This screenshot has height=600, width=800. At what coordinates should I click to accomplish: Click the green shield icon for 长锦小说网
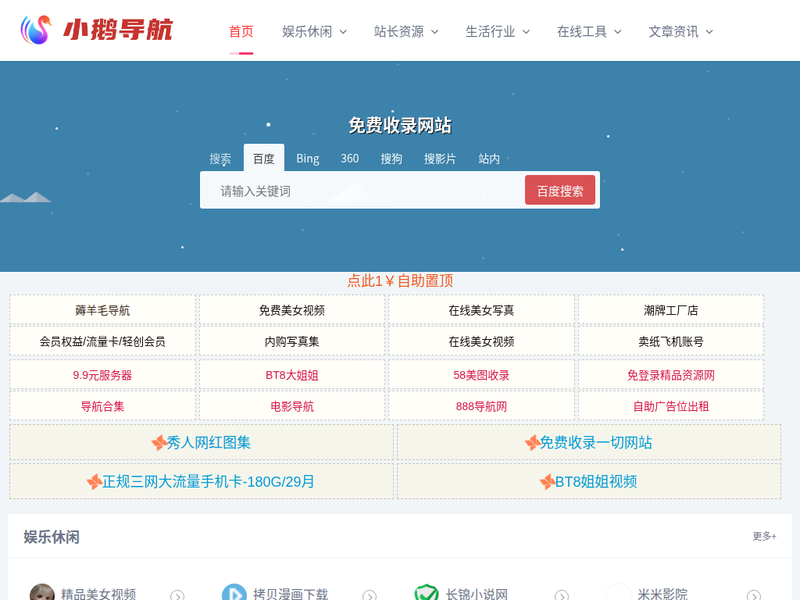[426, 593]
